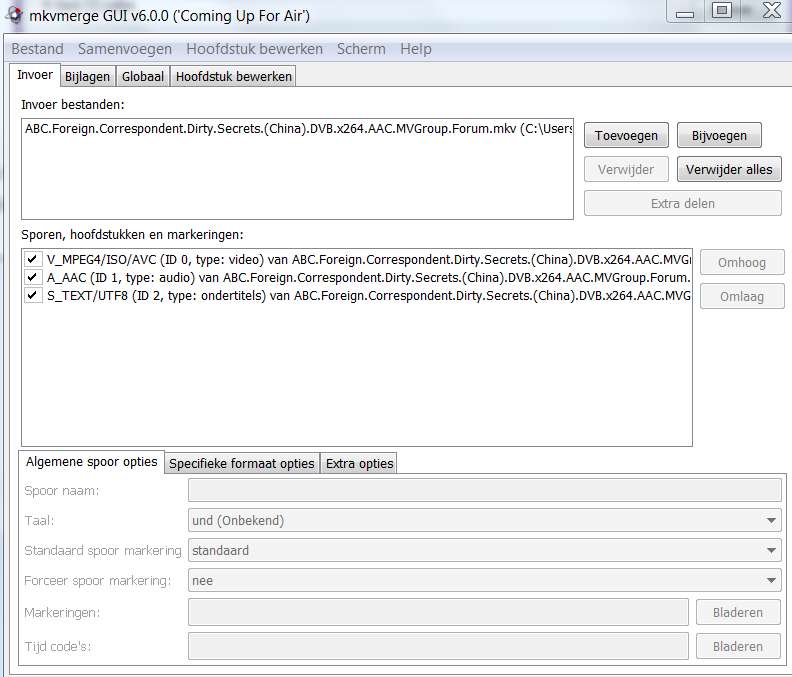Click the Extra delen button
Image resolution: width=792 pixels, height=677 pixels.
[x=683, y=203]
